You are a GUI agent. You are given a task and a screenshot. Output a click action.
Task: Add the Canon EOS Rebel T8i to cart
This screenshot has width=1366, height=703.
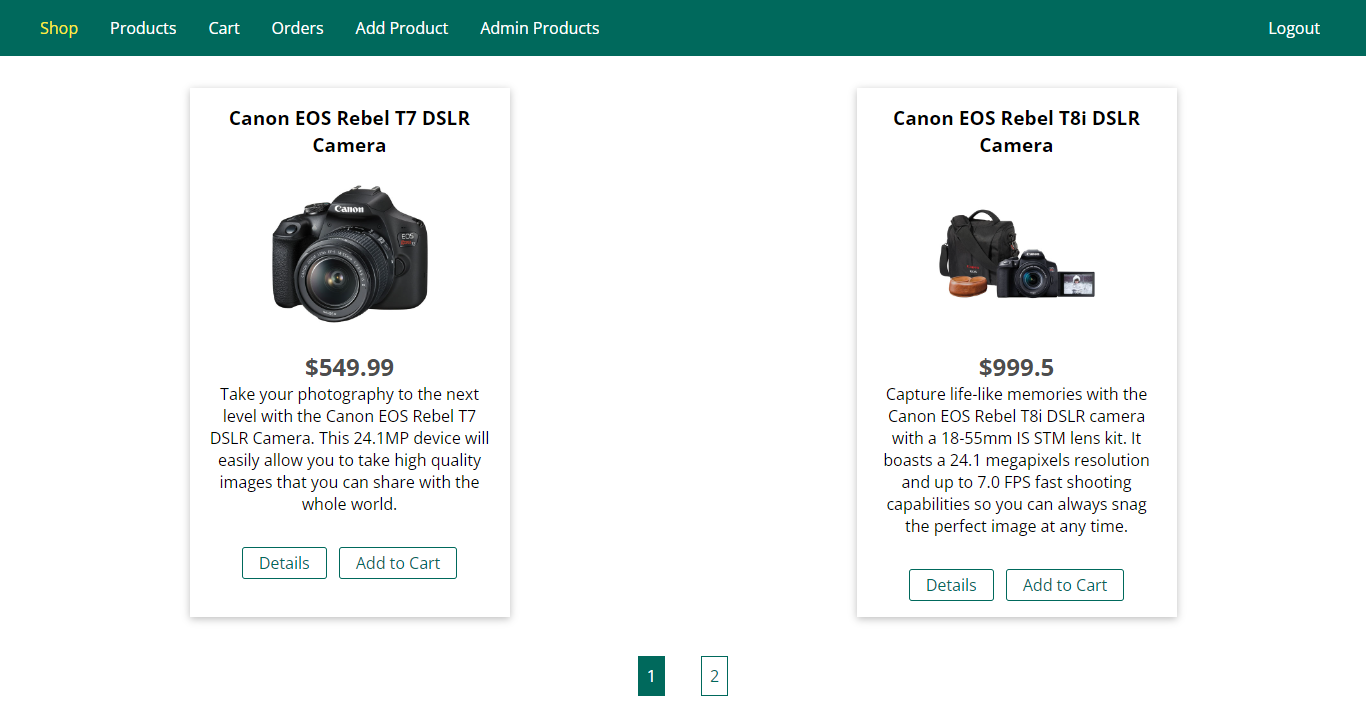point(1064,584)
